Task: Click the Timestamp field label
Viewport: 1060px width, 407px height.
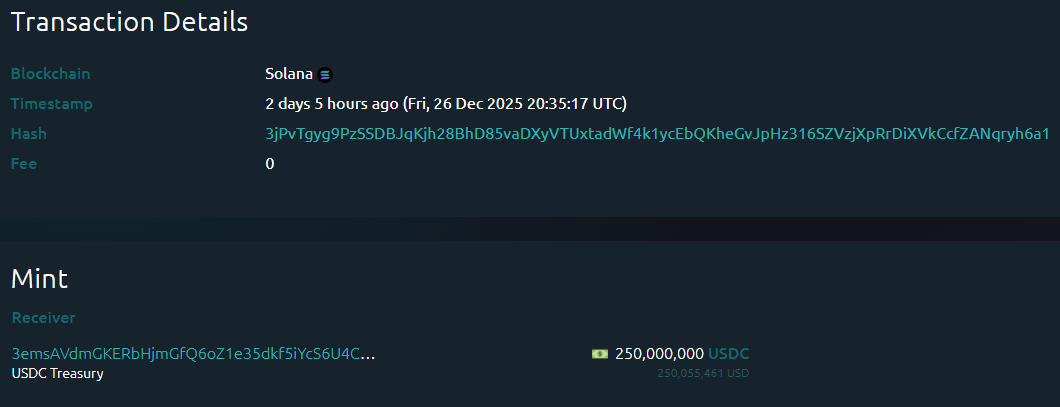Action: click(x=51, y=104)
